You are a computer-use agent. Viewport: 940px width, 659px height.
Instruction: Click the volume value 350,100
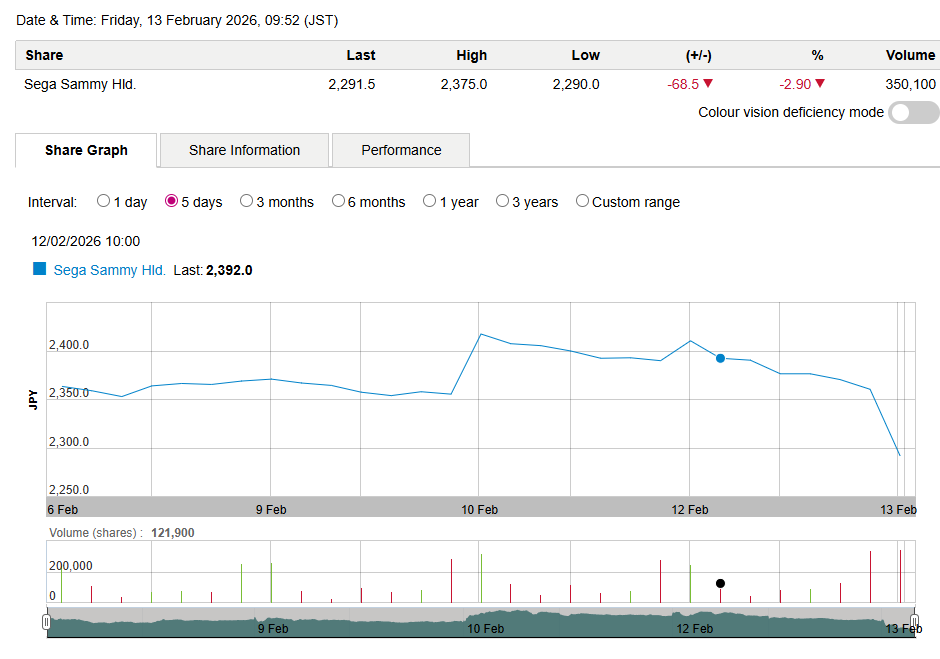click(x=911, y=85)
